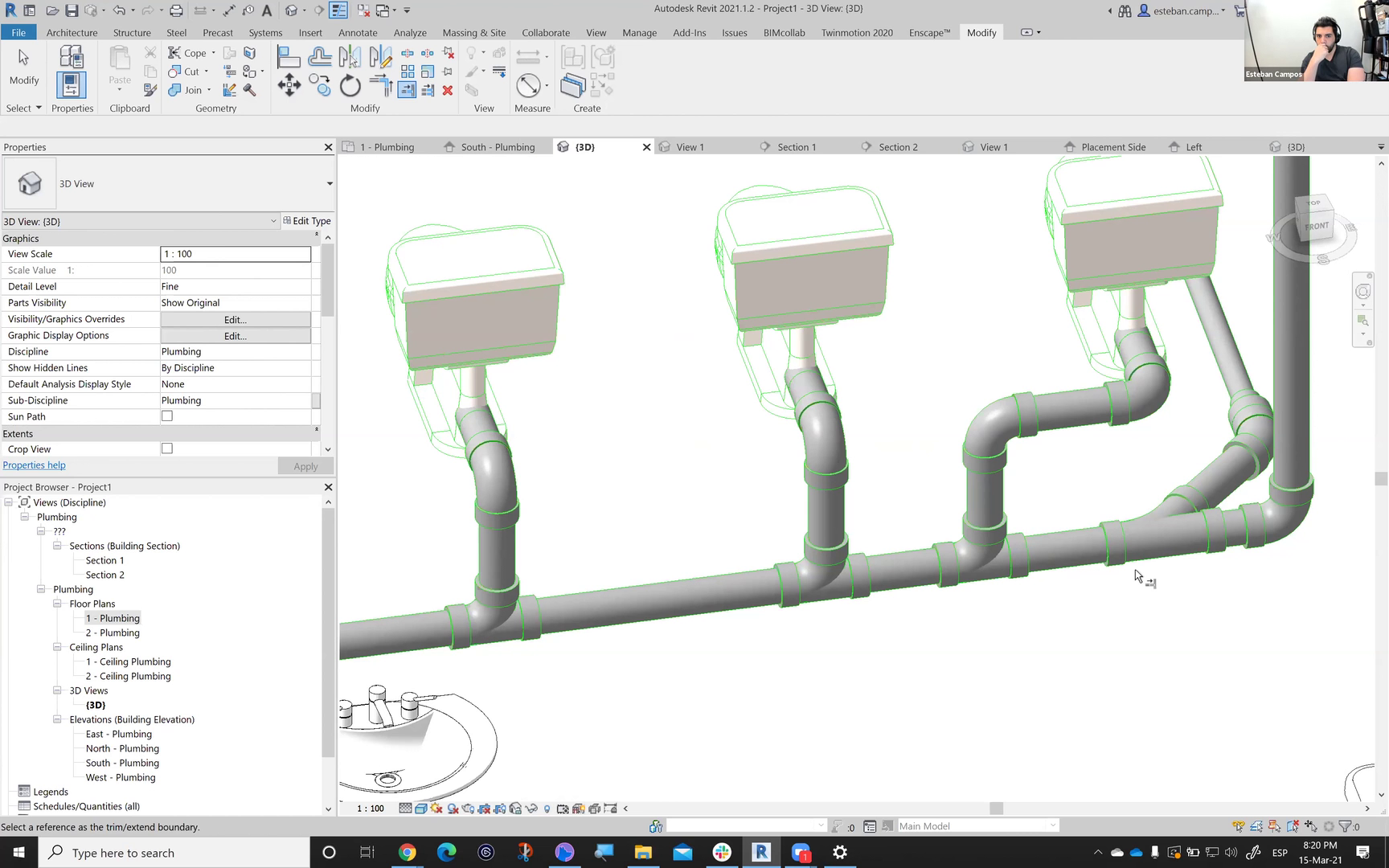Collapse the Floor Plans tree node
This screenshot has width=1389, height=868.
[x=57, y=604]
